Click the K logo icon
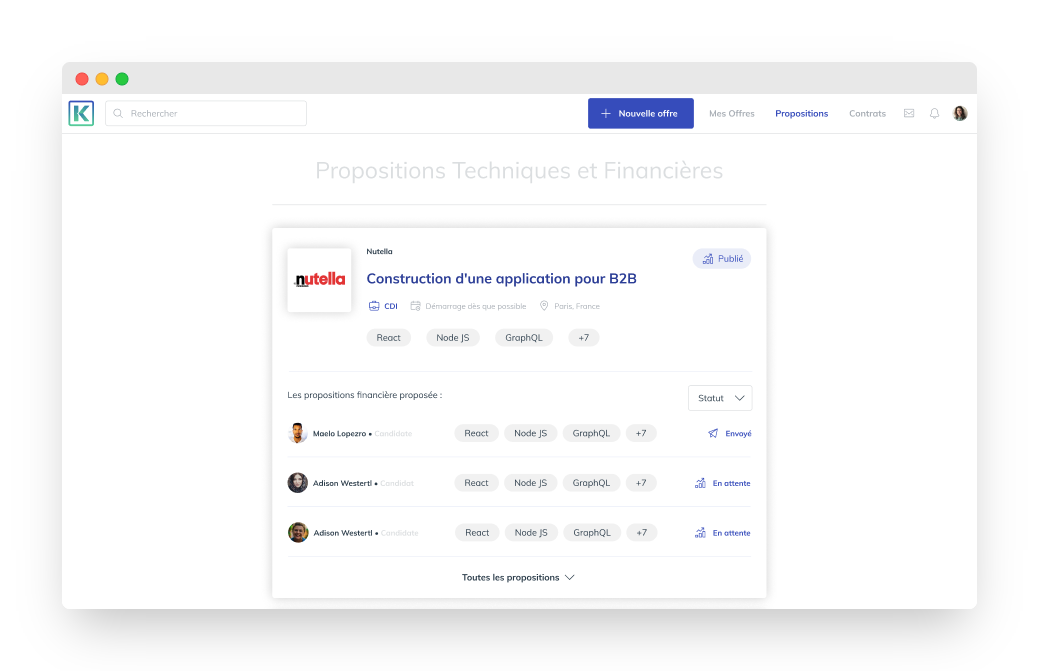This screenshot has height=671, width=1039. [81, 113]
